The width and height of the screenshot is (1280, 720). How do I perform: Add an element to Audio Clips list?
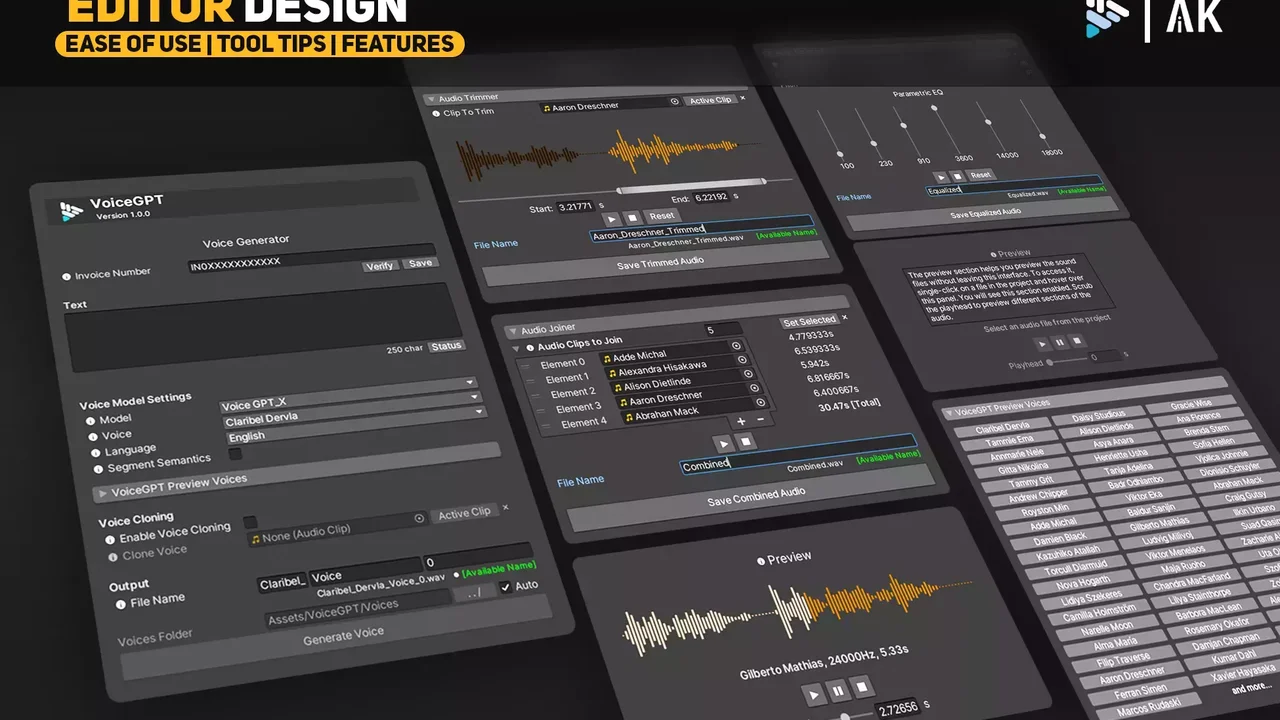741,422
